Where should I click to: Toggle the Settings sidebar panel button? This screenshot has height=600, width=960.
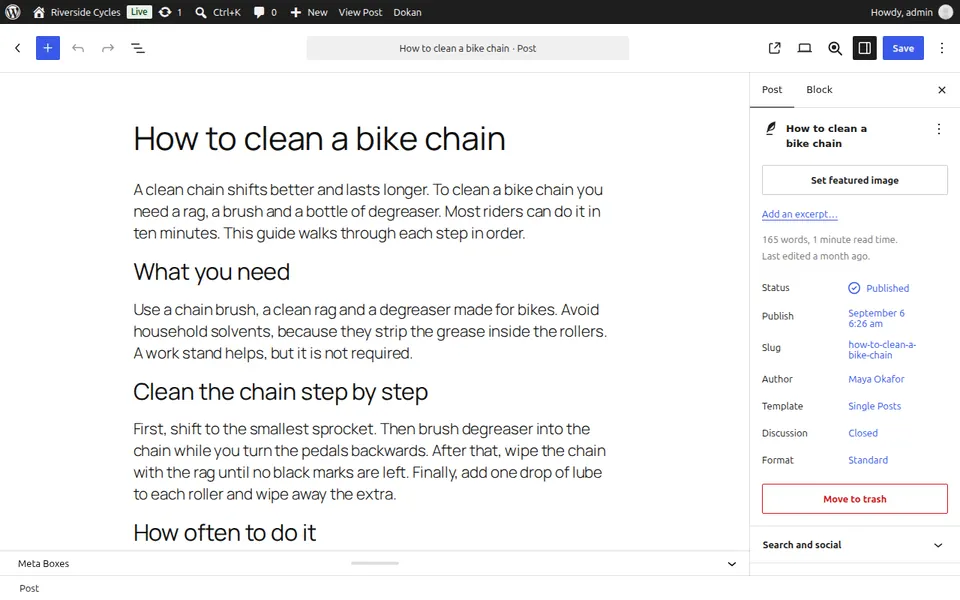864,48
